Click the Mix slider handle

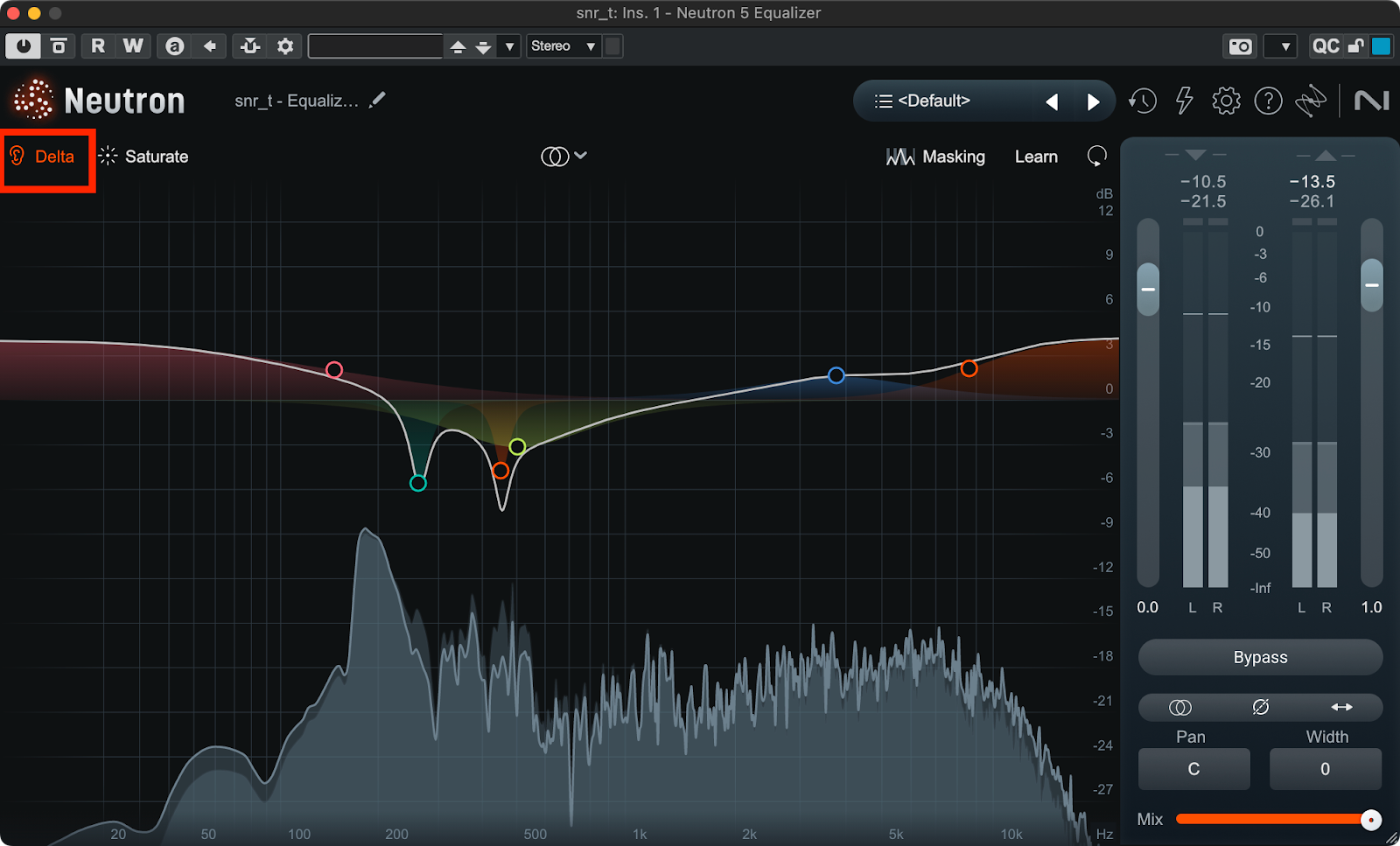[1370, 820]
